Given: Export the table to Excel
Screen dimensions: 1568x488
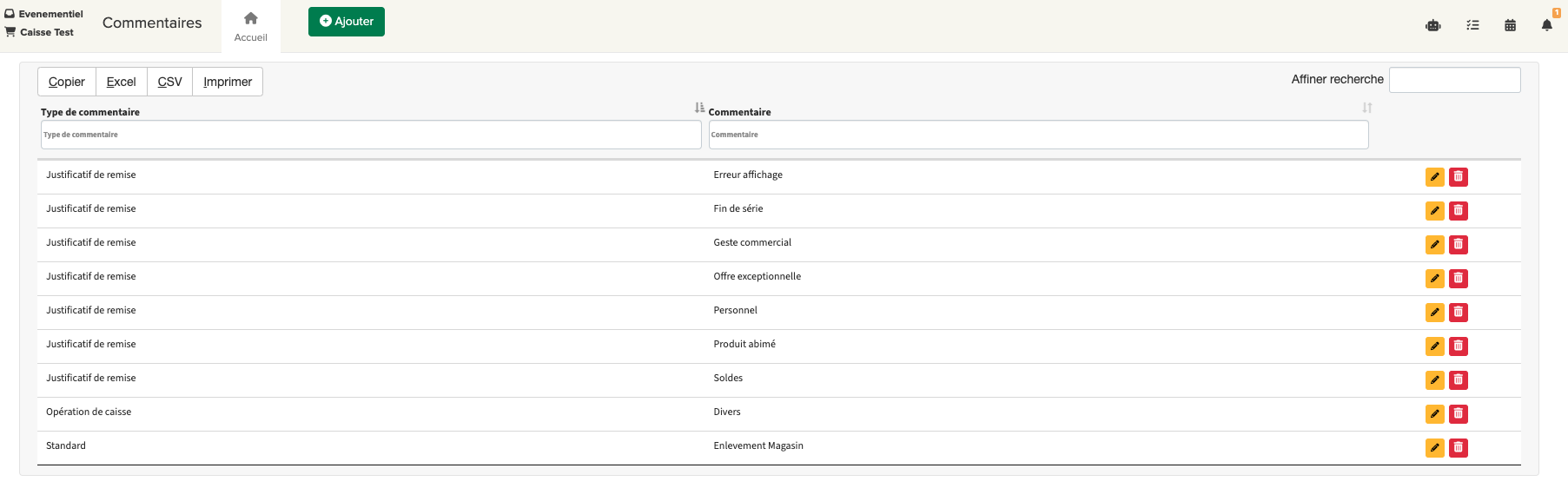Looking at the screenshot, I should [121, 82].
